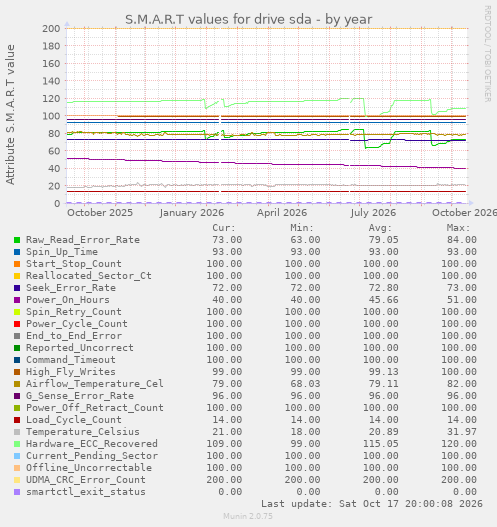Click the Start_Stop_Count orange legend swatch
497x527 pixels.
pyautogui.click(x=17, y=264)
